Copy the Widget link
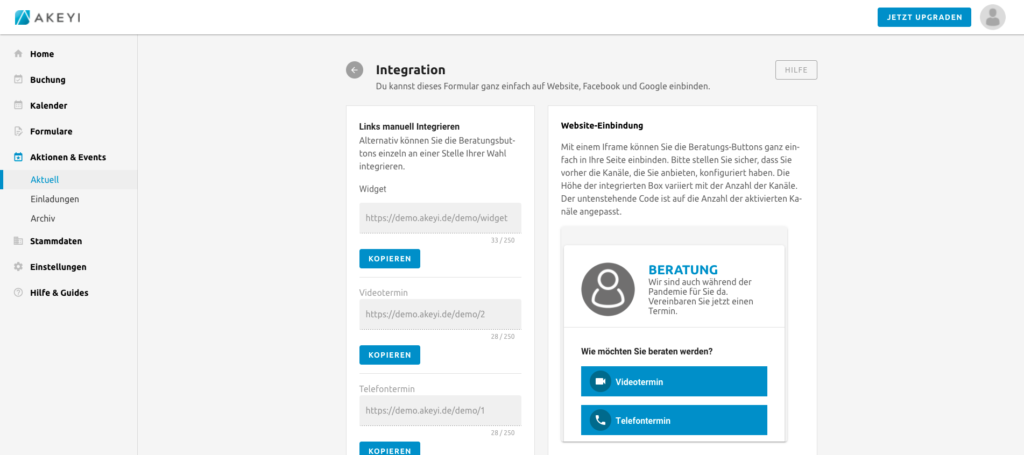This screenshot has height=455, width=1024. [389, 259]
